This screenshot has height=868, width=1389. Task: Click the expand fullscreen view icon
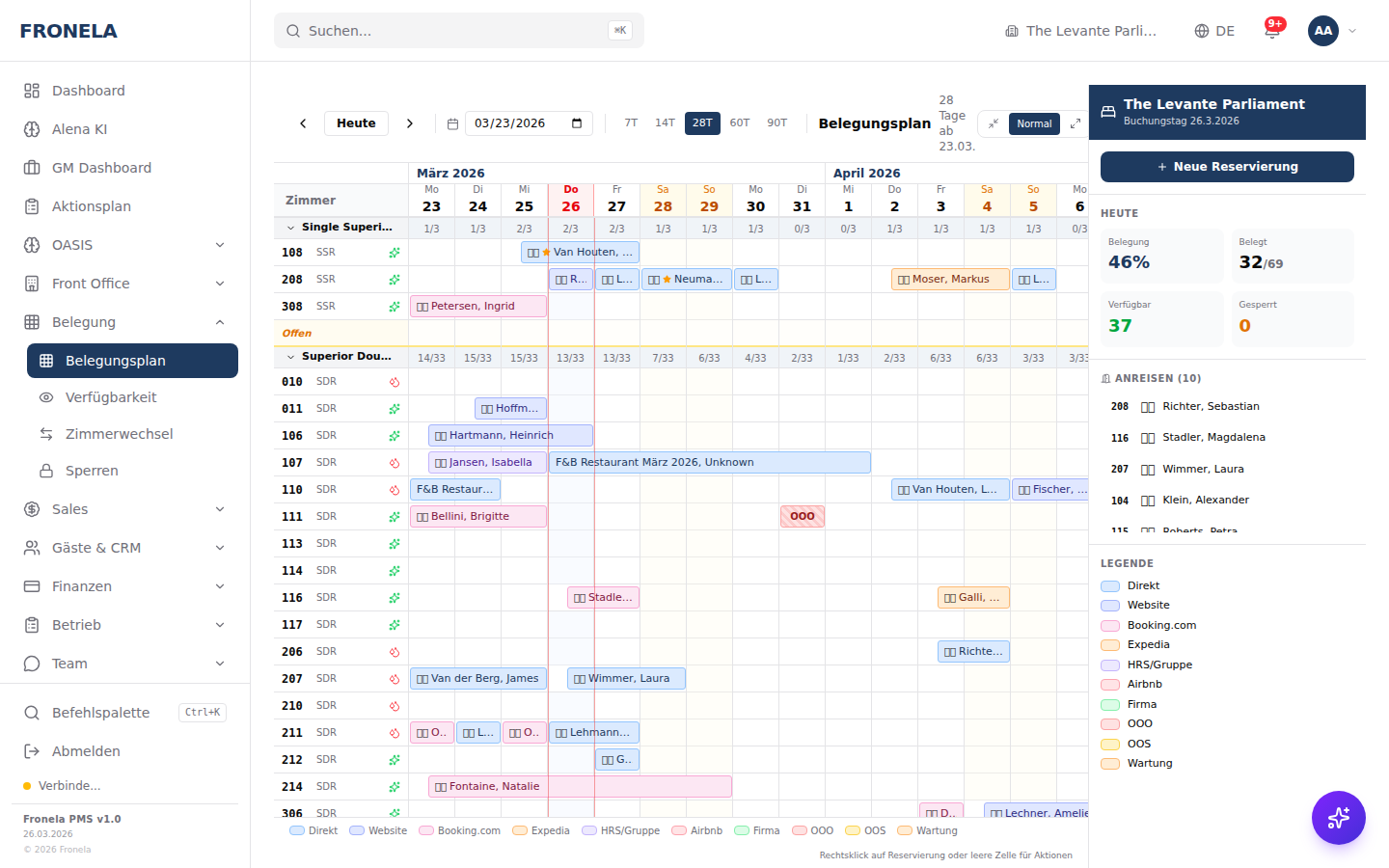coord(1075,123)
